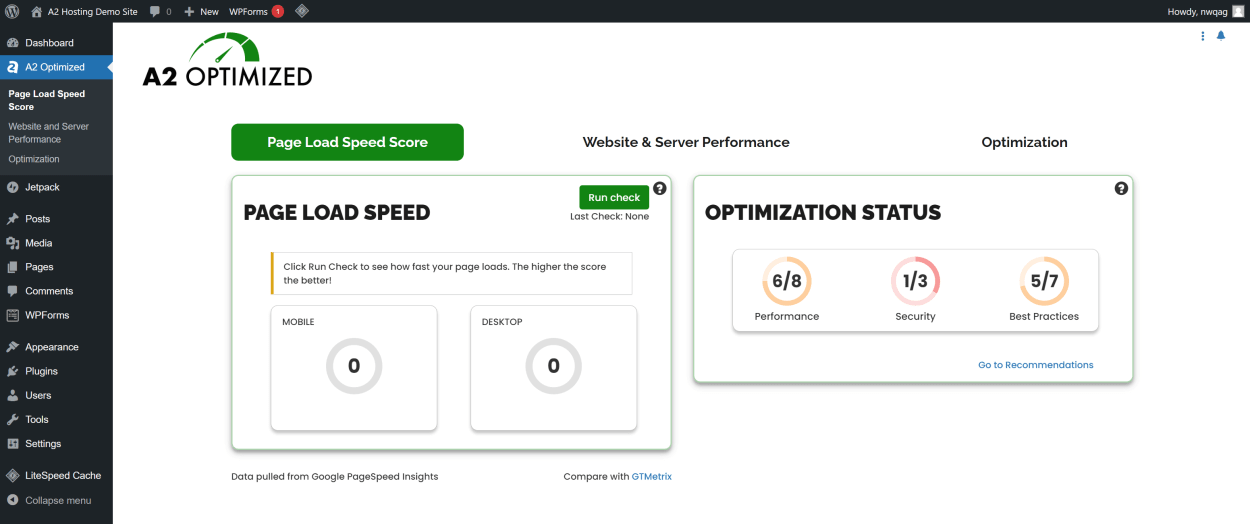Open Website and Server Performance submenu item

(x=48, y=133)
